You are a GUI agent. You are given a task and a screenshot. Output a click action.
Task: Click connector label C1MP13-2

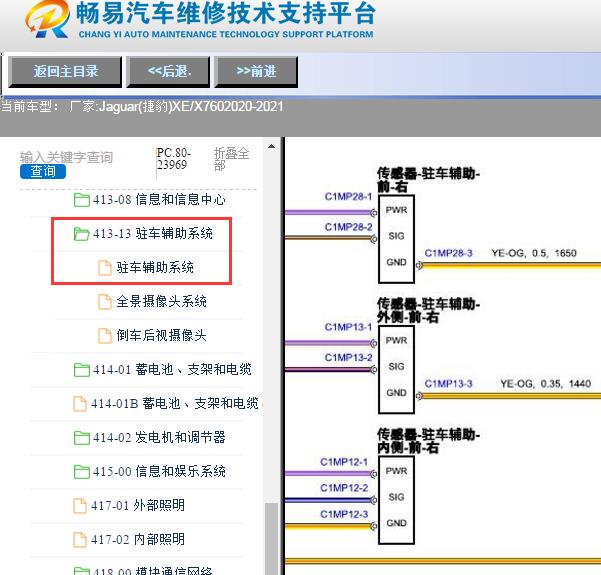(x=348, y=358)
